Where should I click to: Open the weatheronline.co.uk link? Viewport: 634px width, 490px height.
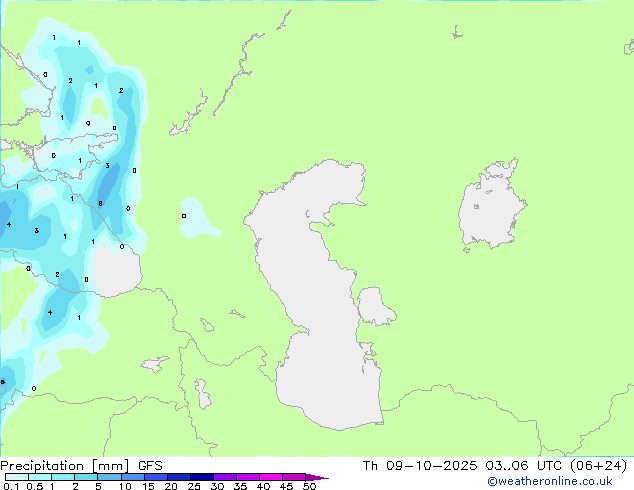(x=550, y=481)
